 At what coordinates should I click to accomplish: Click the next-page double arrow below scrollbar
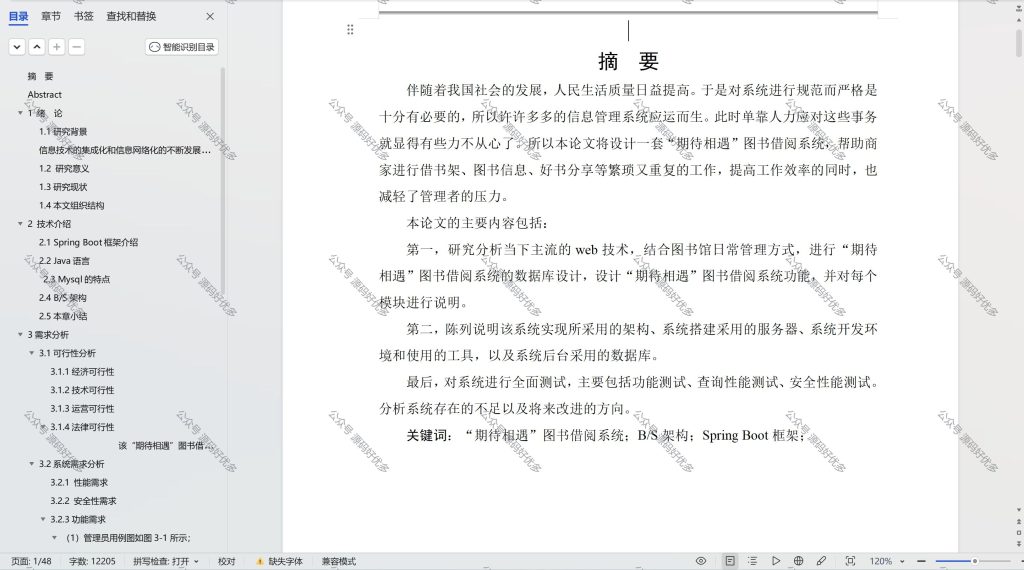[x=1019, y=543]
